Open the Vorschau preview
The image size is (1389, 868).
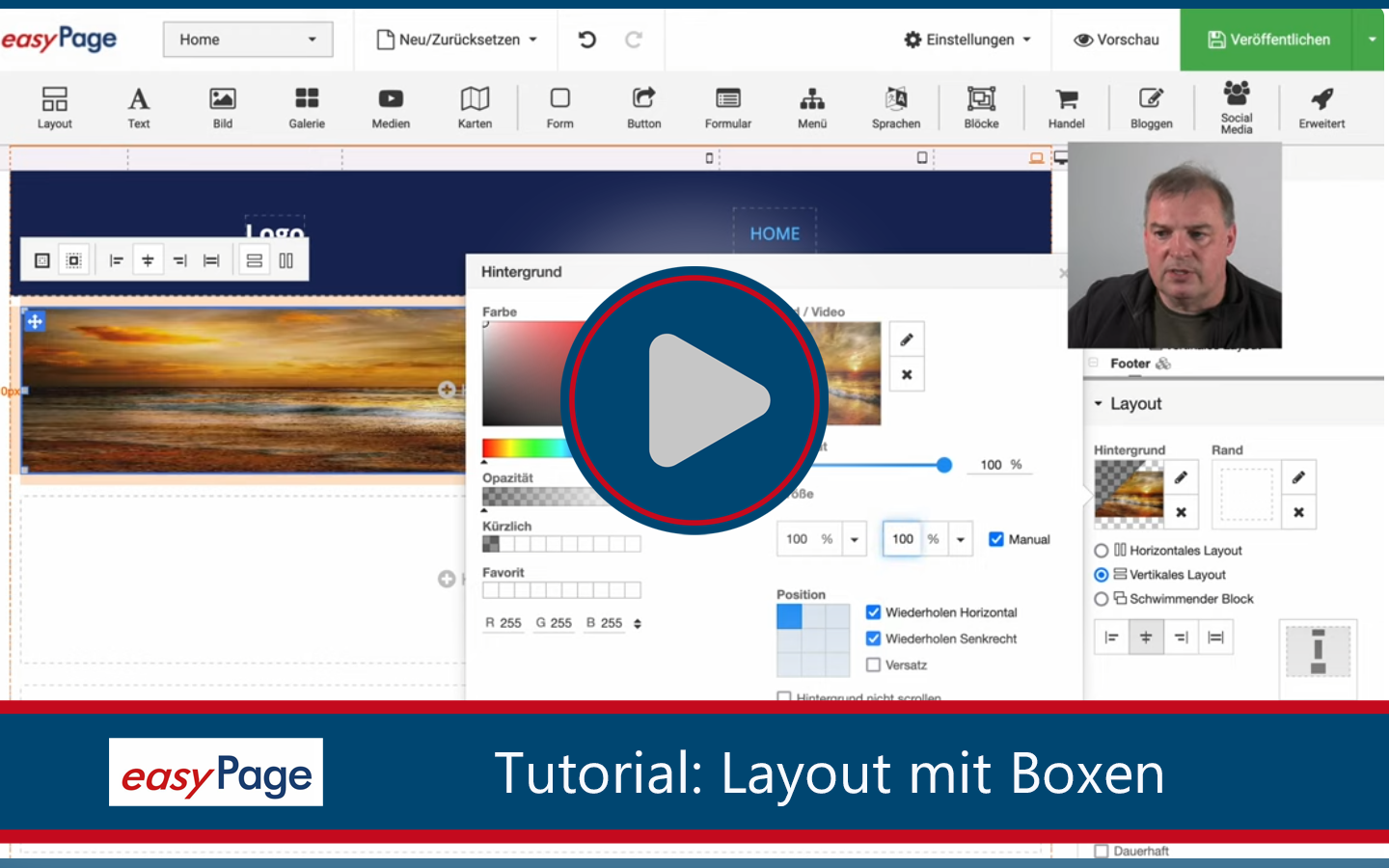1116,40
